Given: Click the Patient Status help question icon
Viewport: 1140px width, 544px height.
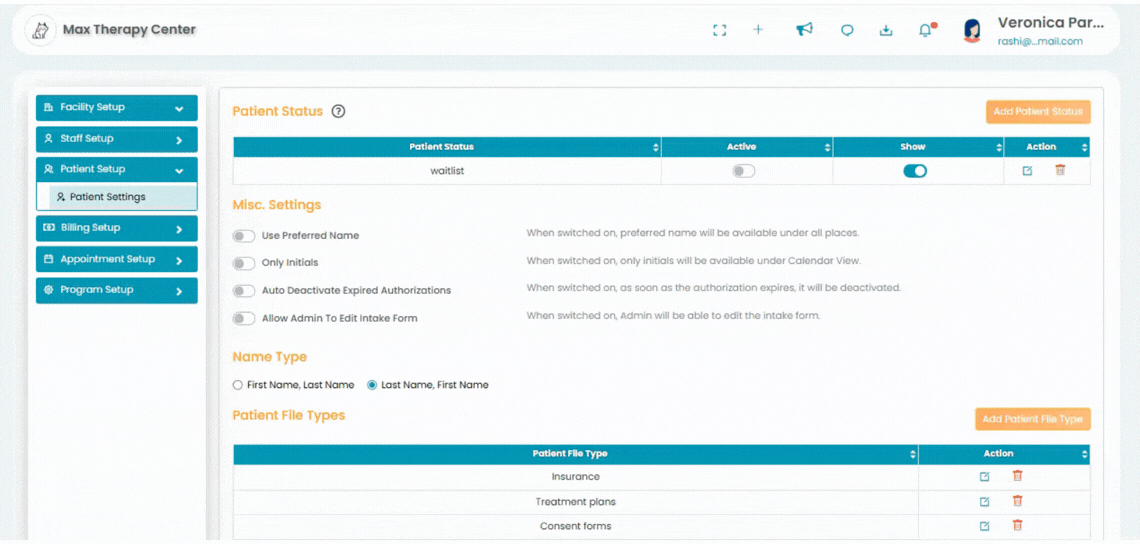Looking at the screenshot, I should tap(338, 112).
